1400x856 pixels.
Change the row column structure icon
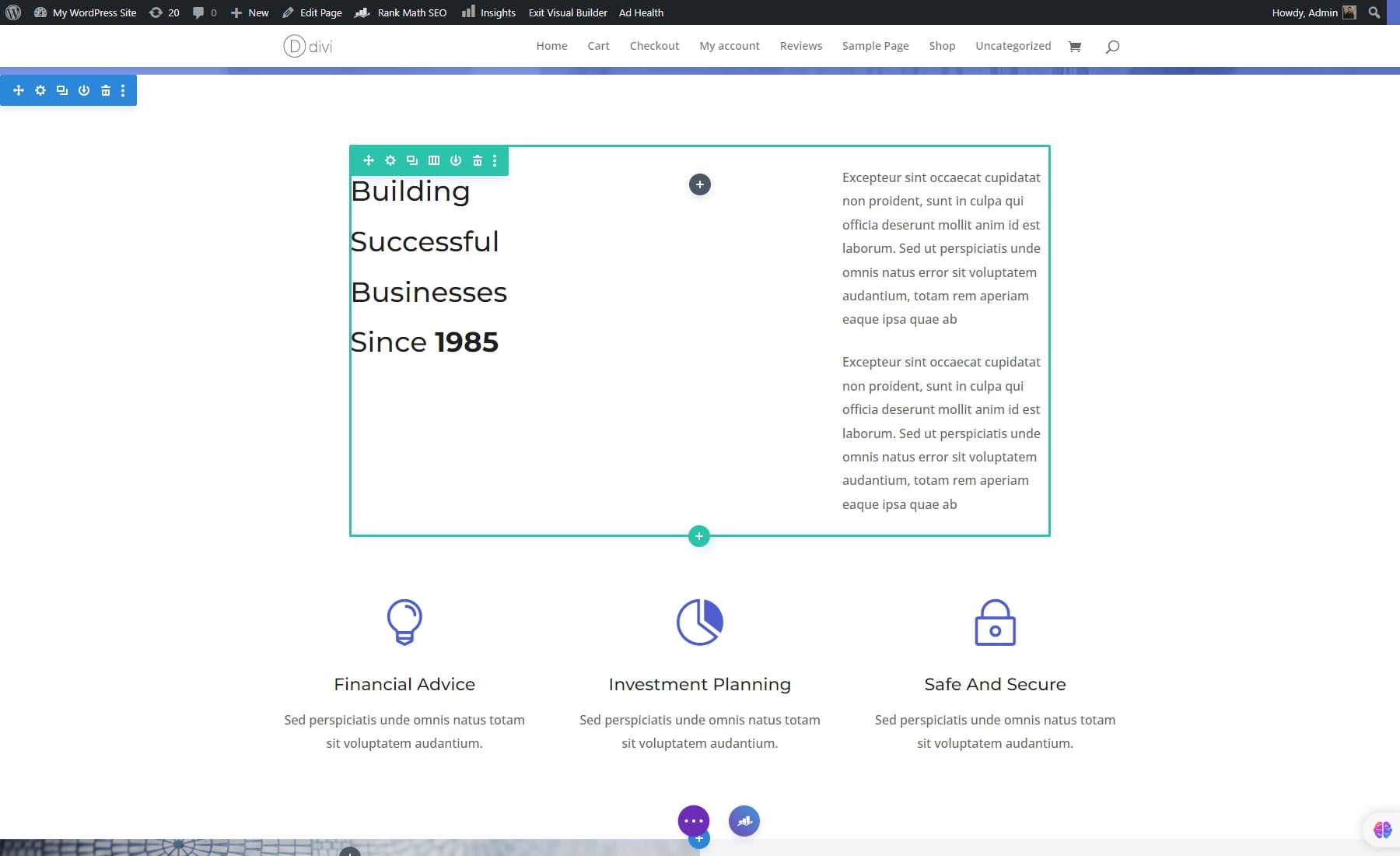[x=433, y=160]
